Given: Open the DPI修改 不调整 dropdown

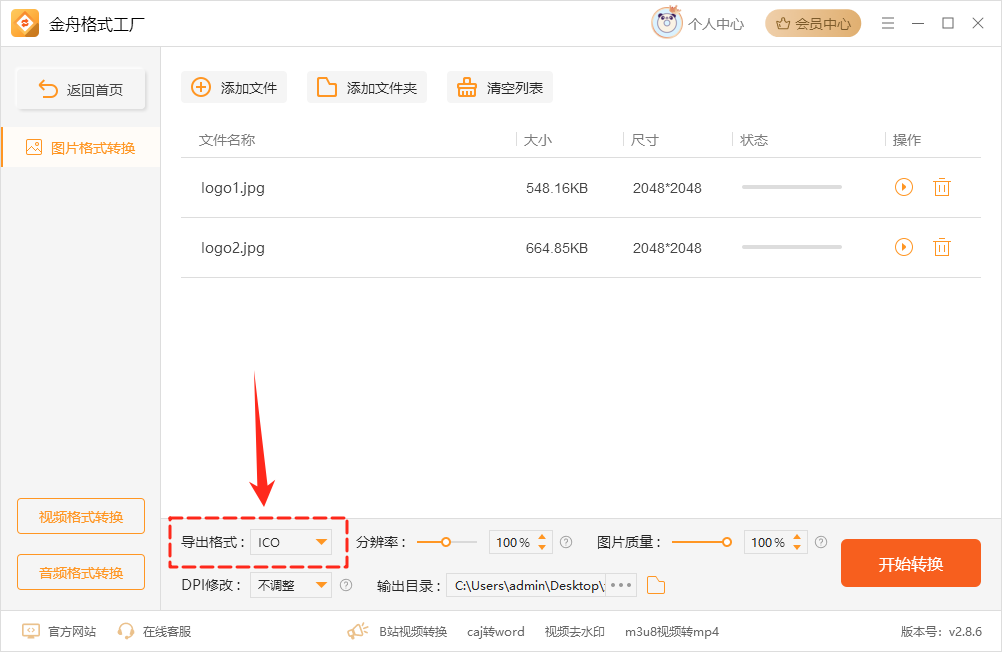Looking at the screenshot, I should coord(290,585).
